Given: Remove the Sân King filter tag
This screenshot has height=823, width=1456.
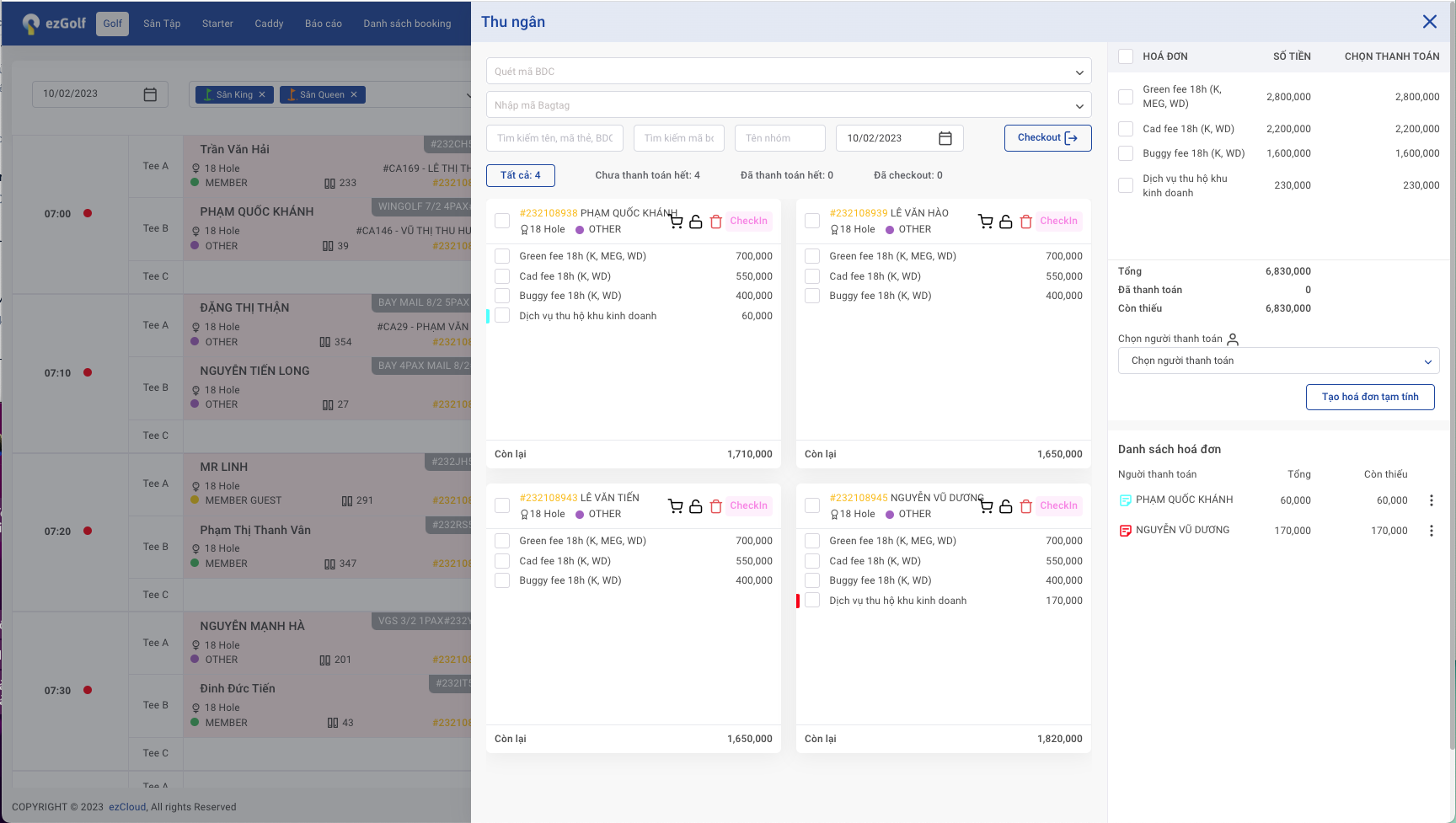Looking at the screenshot, I should (x=262, y=94).
